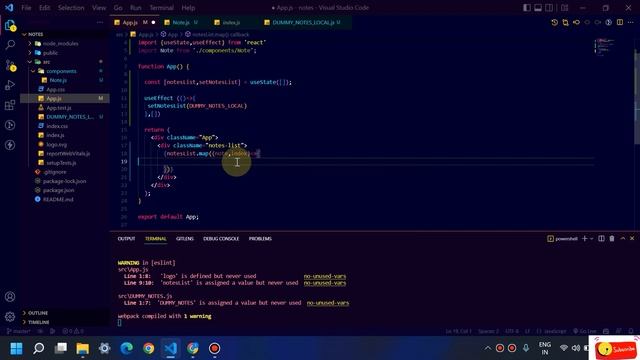
Task: Open the Search view in activity bar
Action: point(10,44)
